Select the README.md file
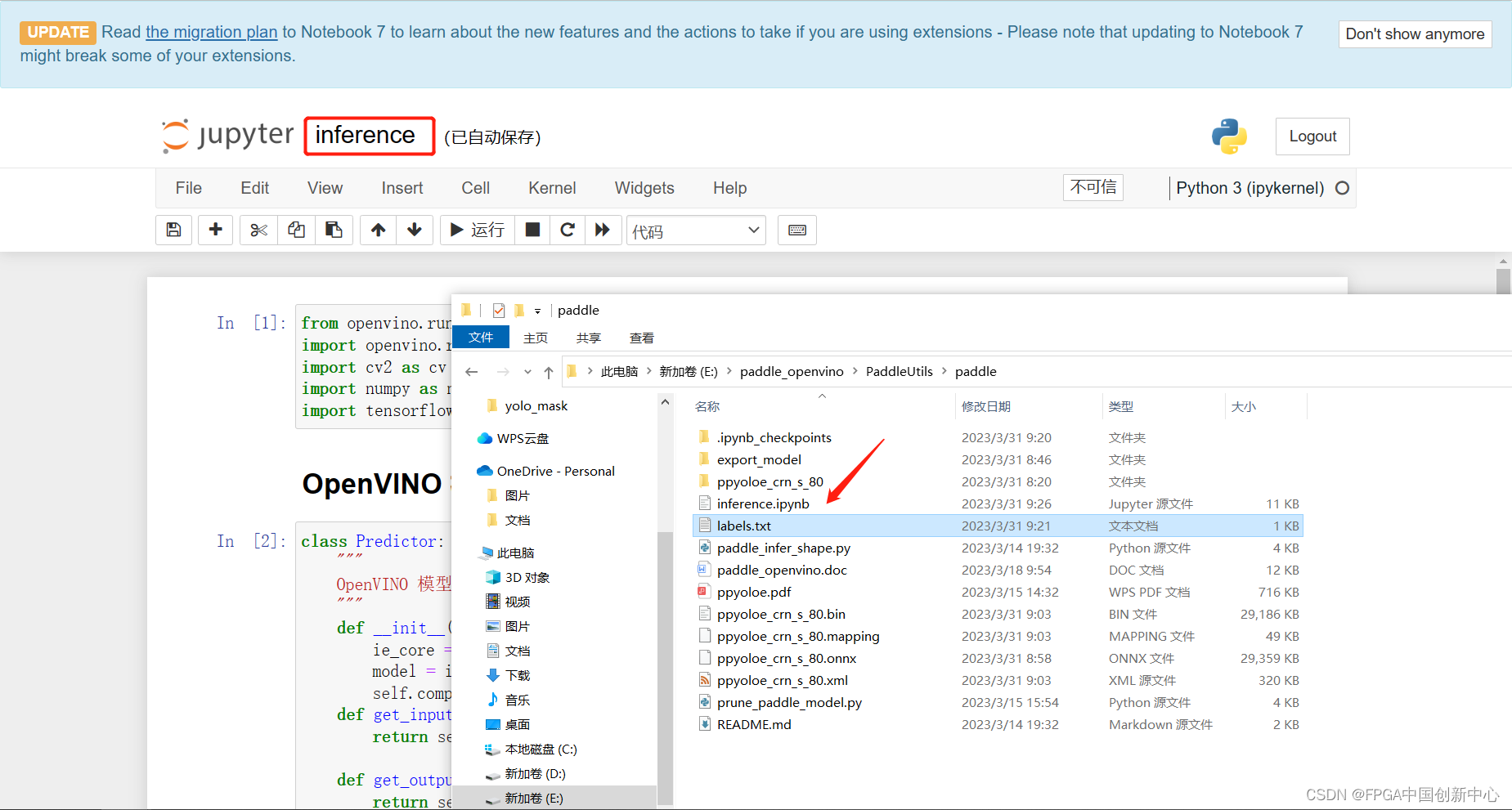The image size is (1512, 810). click(754, 724)
